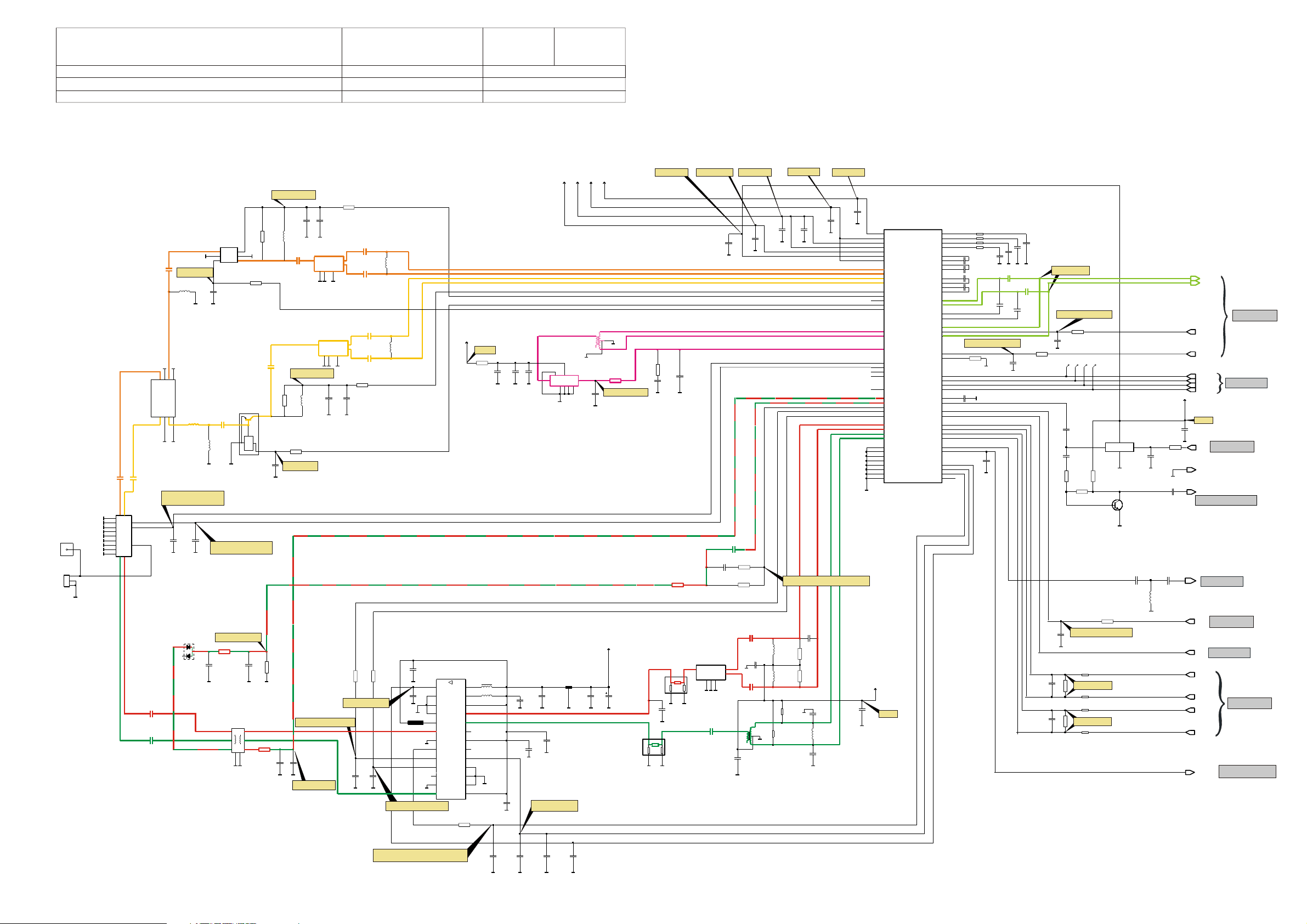Click the orange-outlined filter box

click(x=329, y=264)
